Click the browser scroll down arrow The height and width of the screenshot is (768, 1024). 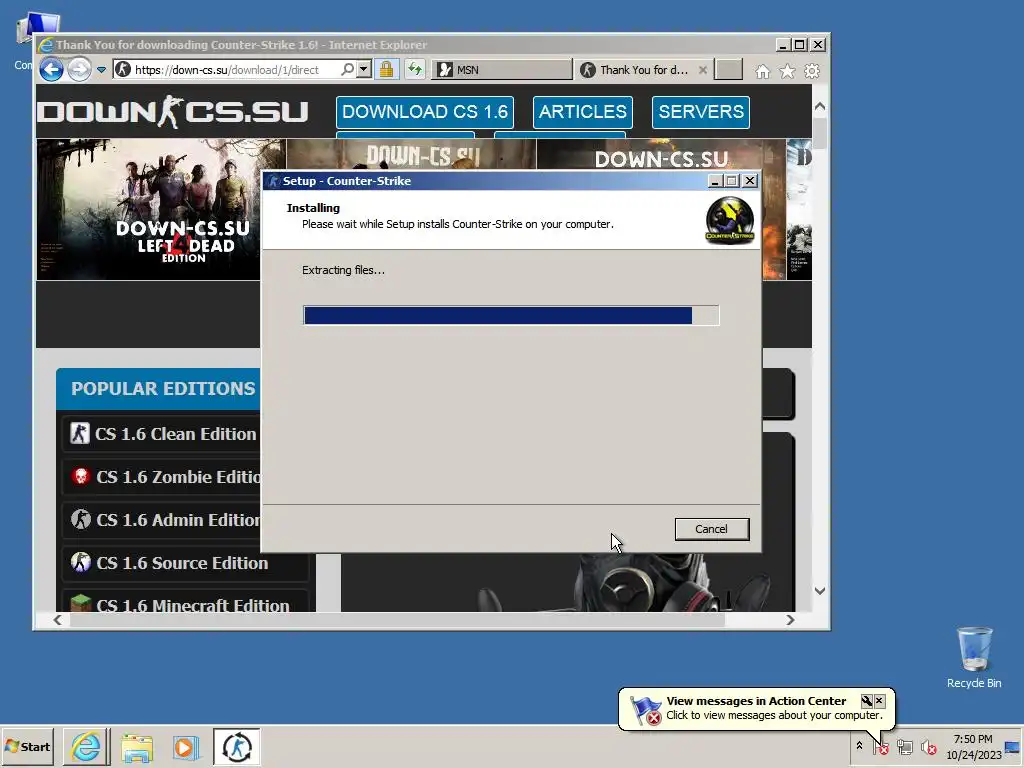tap(820, 590)
